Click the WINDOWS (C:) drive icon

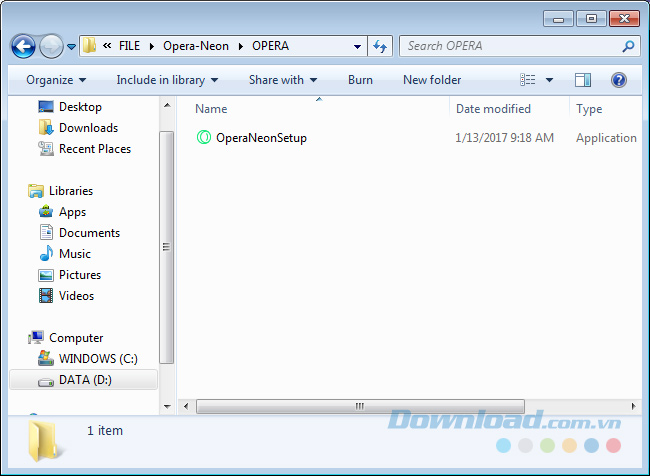click(46, 358)
